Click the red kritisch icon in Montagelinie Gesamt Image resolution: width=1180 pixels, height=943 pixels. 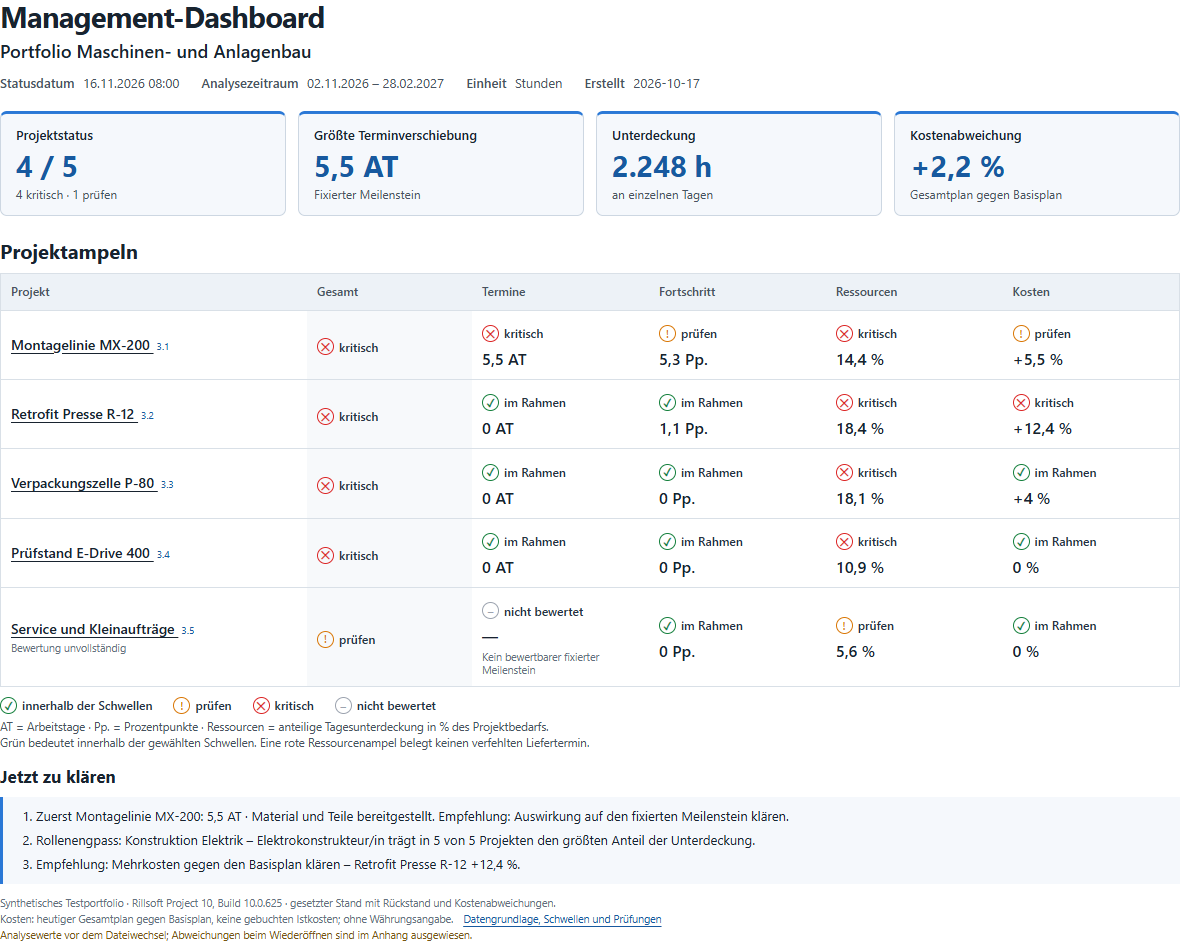point(325,347)
